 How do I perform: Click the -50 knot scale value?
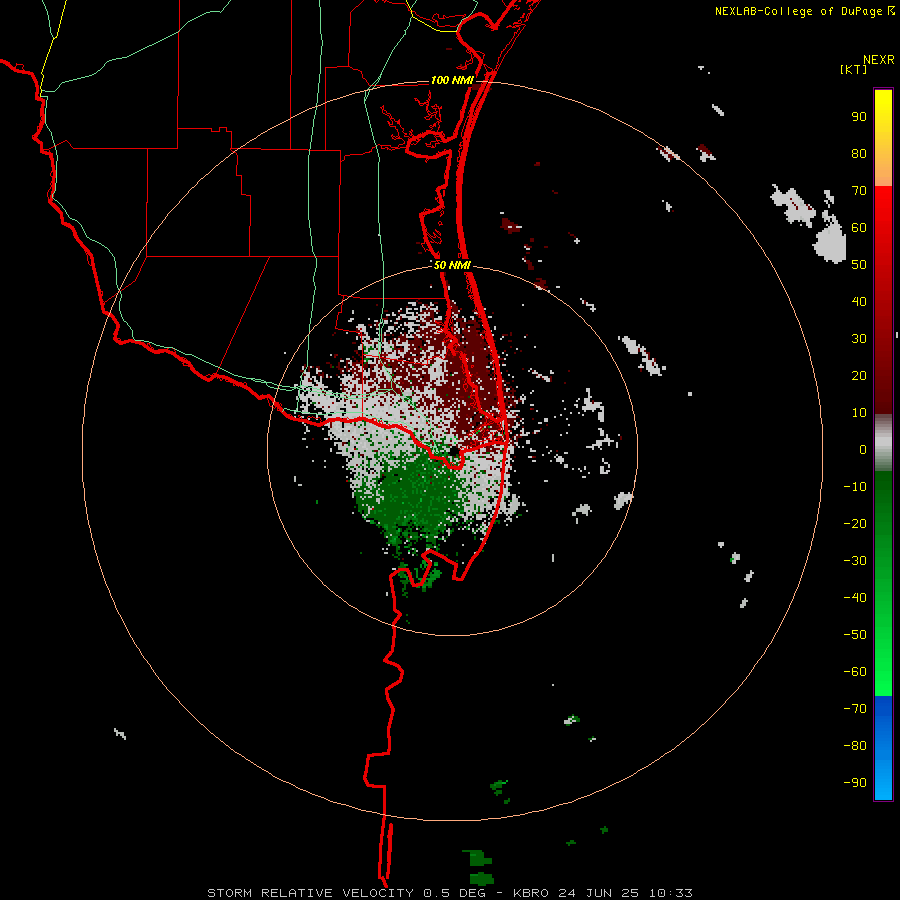point(855,635)
